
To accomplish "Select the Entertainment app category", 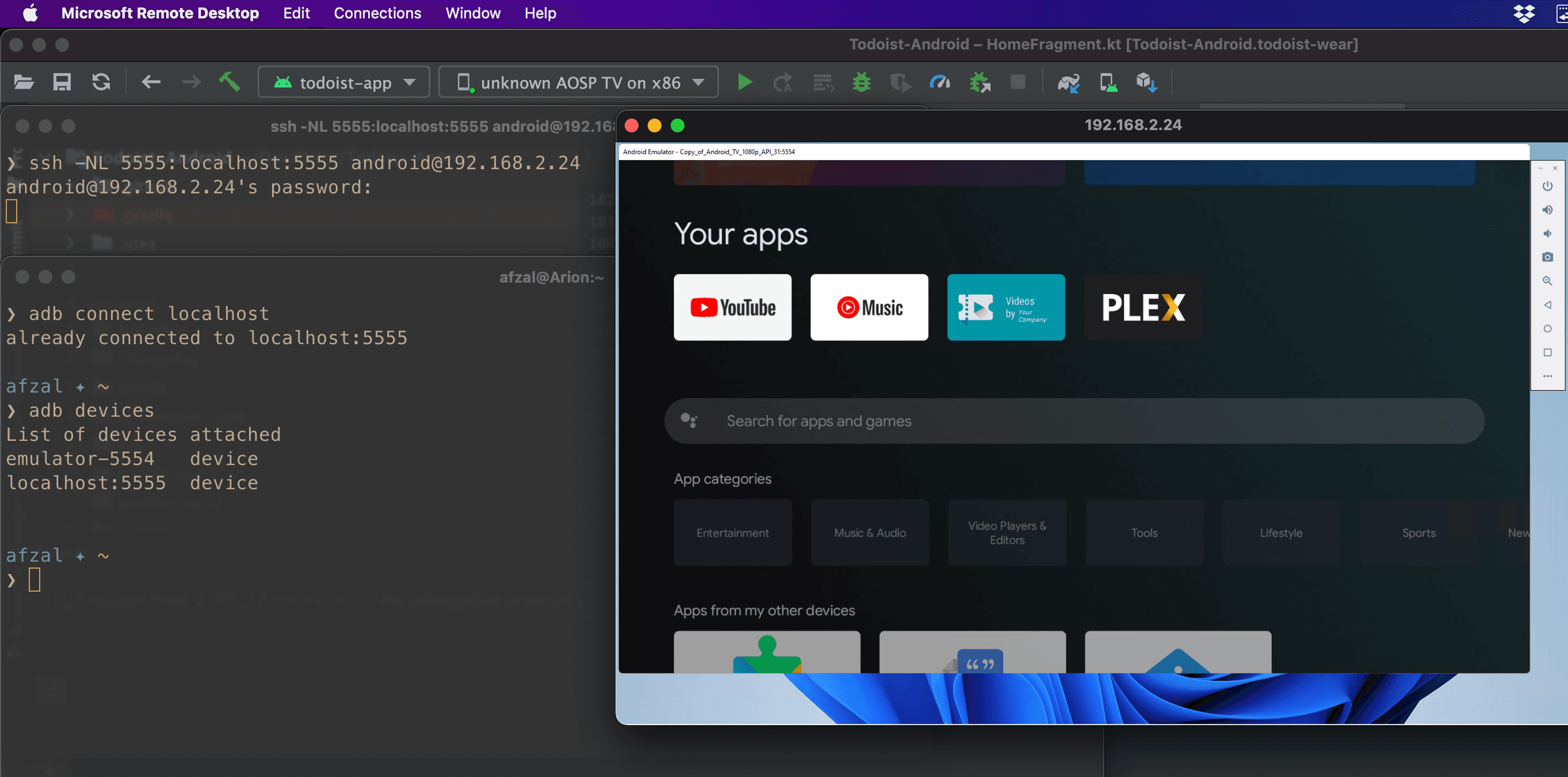I will pos(732,532).
